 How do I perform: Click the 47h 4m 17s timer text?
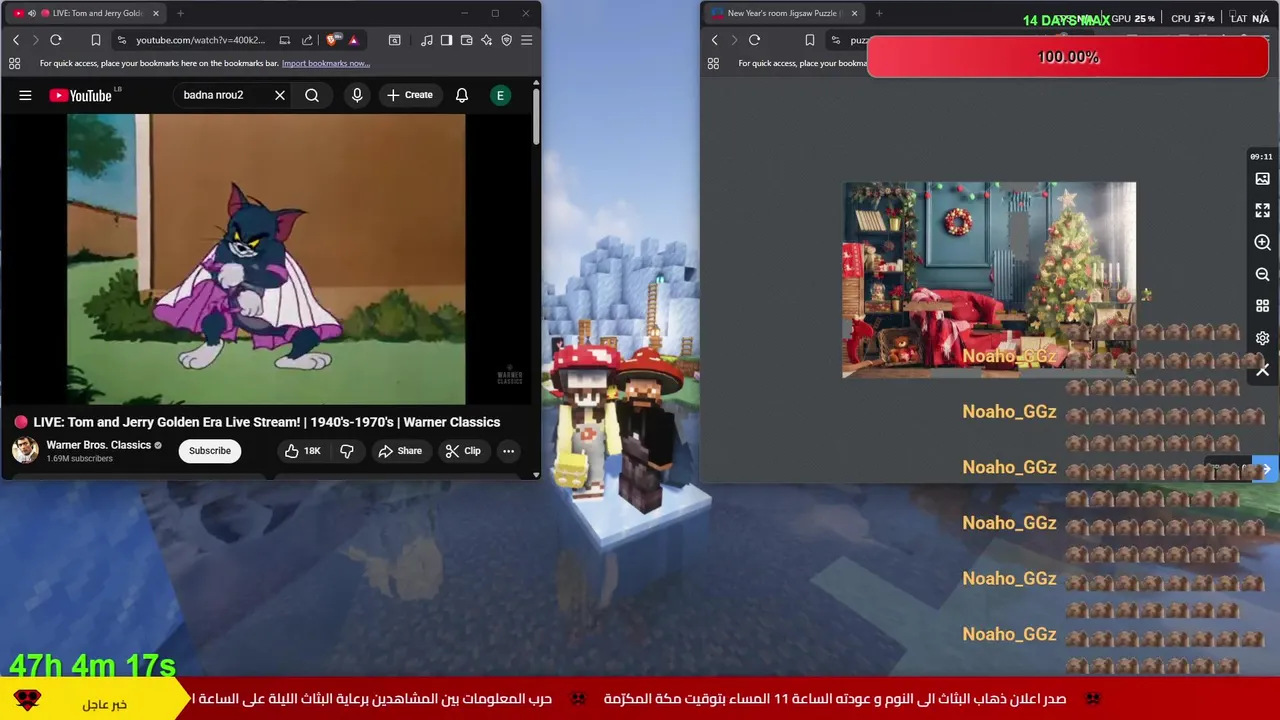(x=92, y=665)
